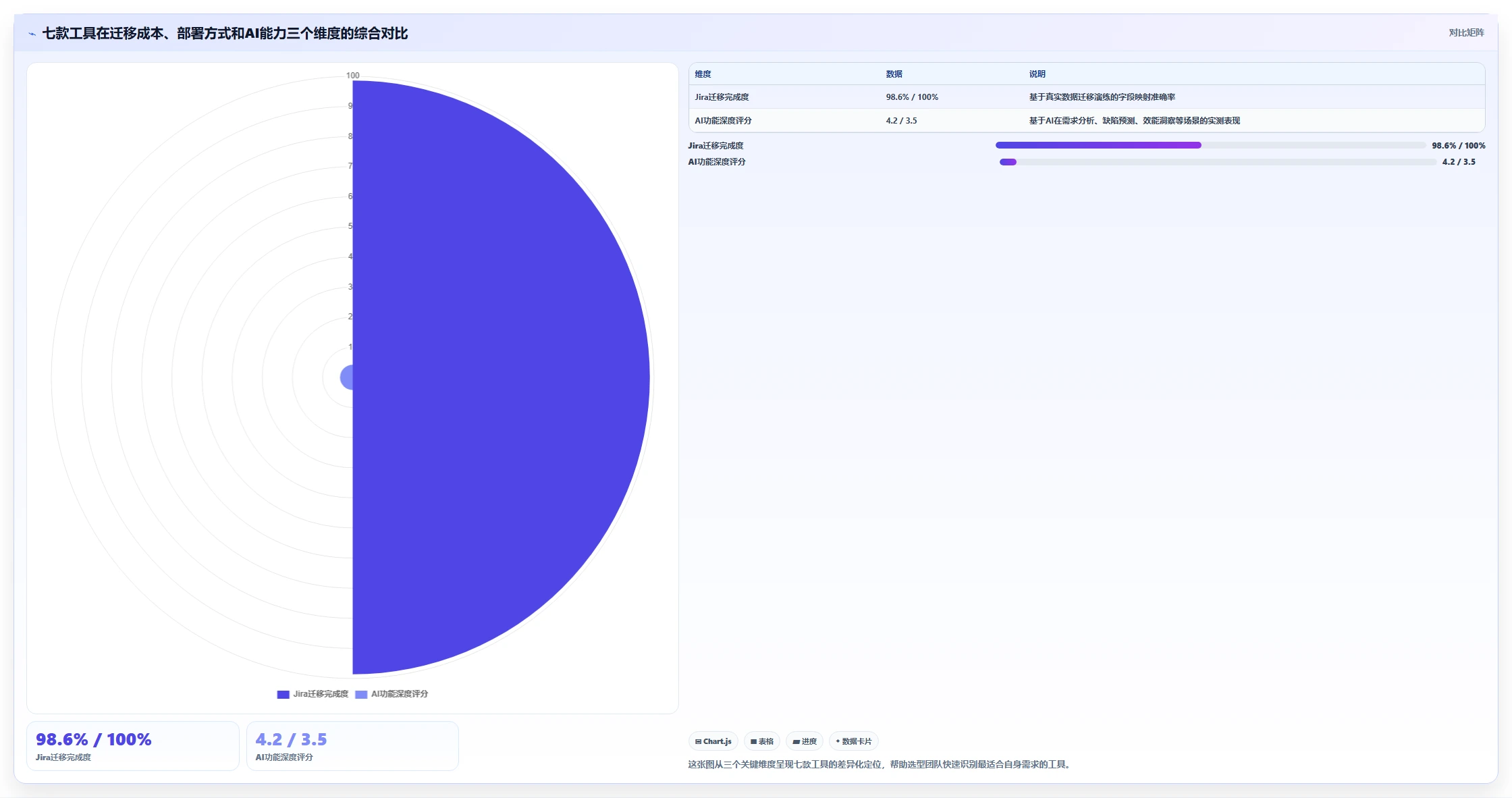
Task: Click the Jira迁移完成度 progress bar
Action: tap(1210, 145)
